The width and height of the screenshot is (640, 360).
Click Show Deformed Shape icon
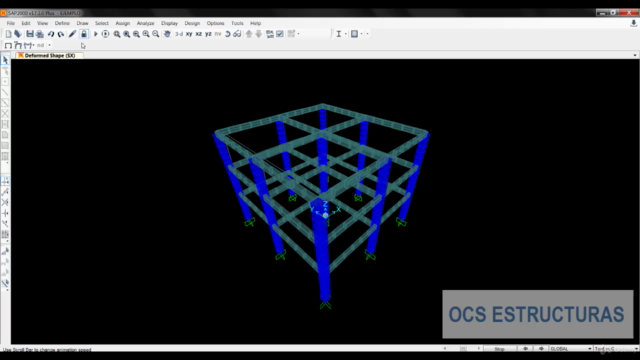point(18,45)
